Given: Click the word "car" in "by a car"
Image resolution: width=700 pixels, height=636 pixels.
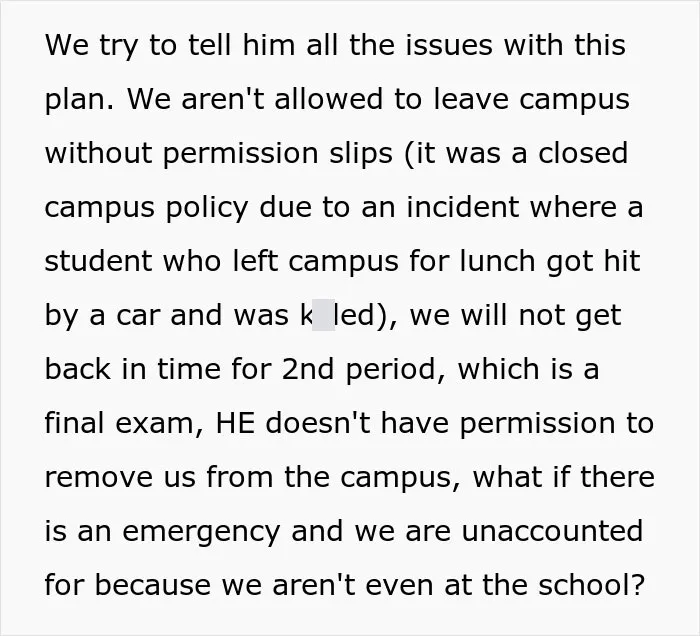Looking at the screenshot, I should tap(138, 316).
